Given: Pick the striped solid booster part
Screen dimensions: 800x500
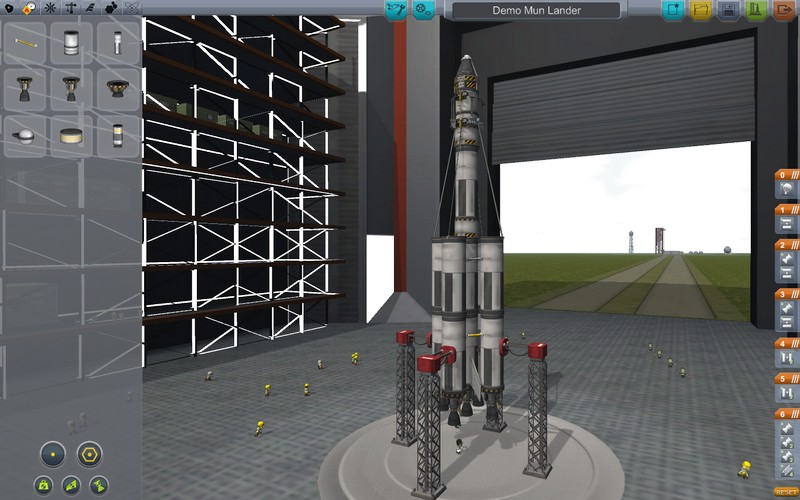Looking at the screenshot, I should pyautogui.click(x=118, y=136).
